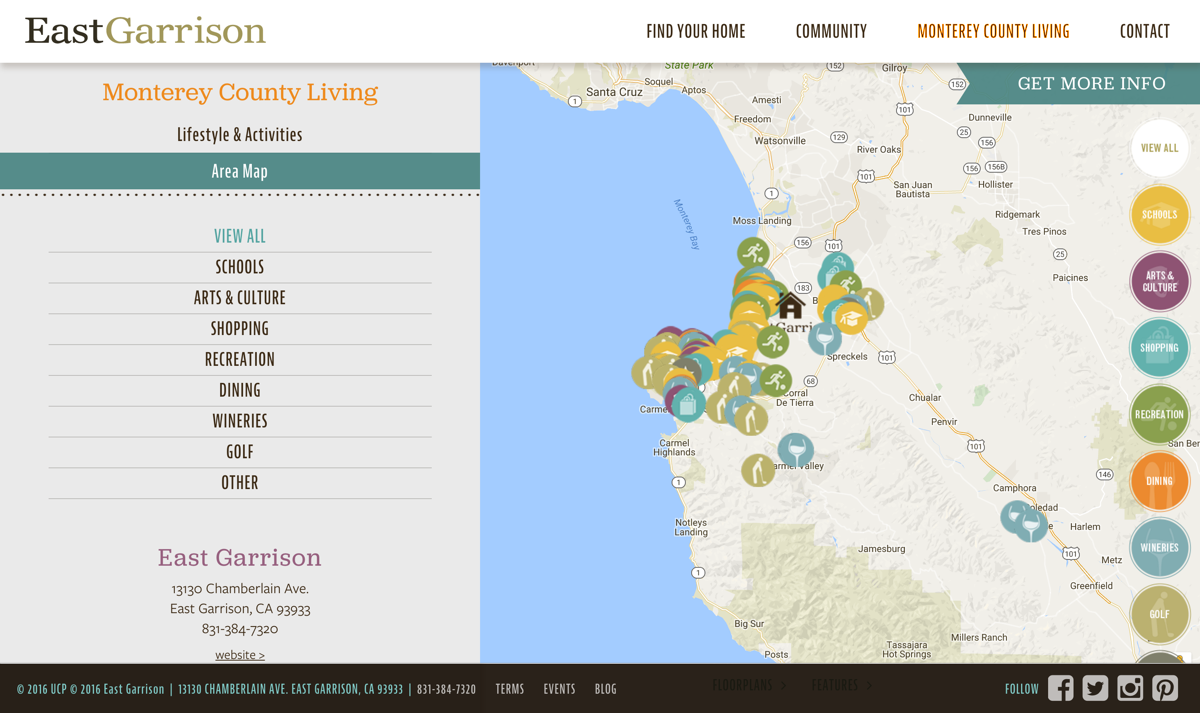Click the recreation marker near Moss Landing
Viewport: 1200px width, 713px height.
[753, 253]
